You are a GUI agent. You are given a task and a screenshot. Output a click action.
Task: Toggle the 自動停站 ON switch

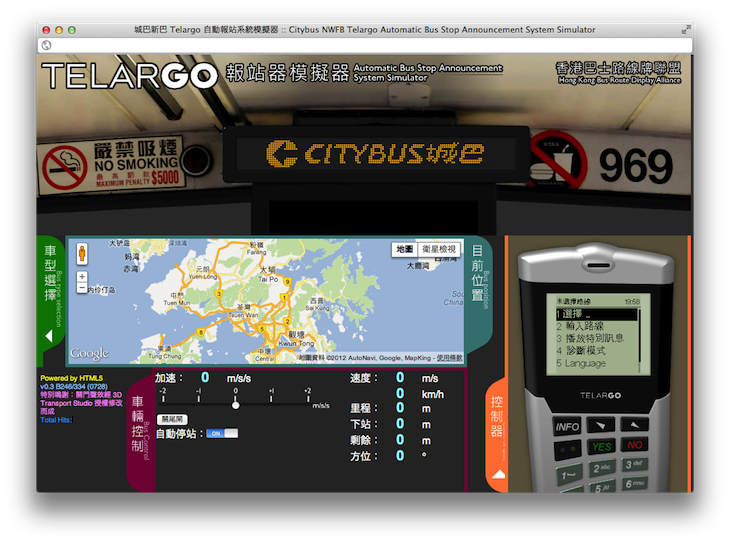click(222, 434)
